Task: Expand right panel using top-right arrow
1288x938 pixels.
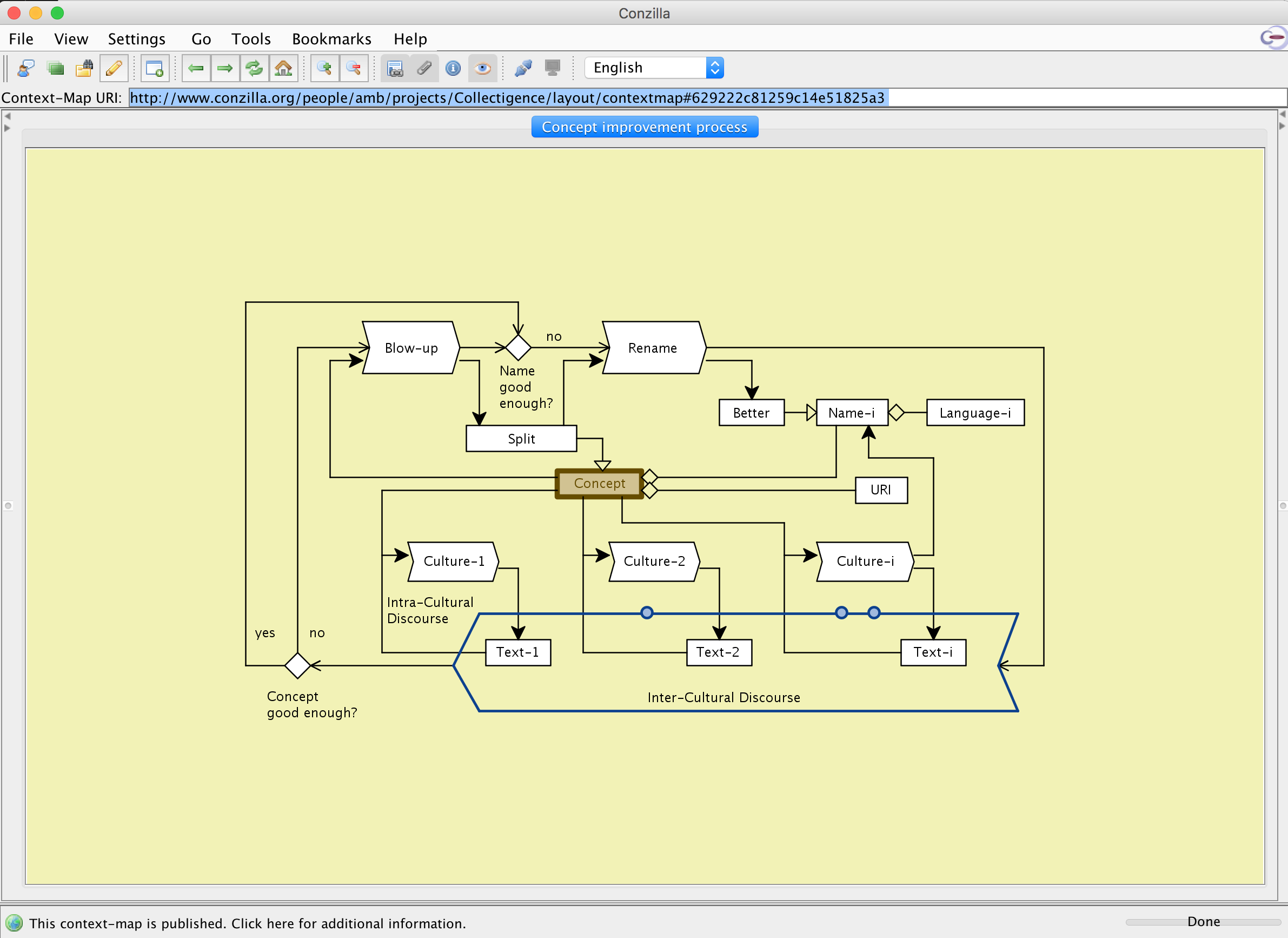Action: pos(1282,114)
